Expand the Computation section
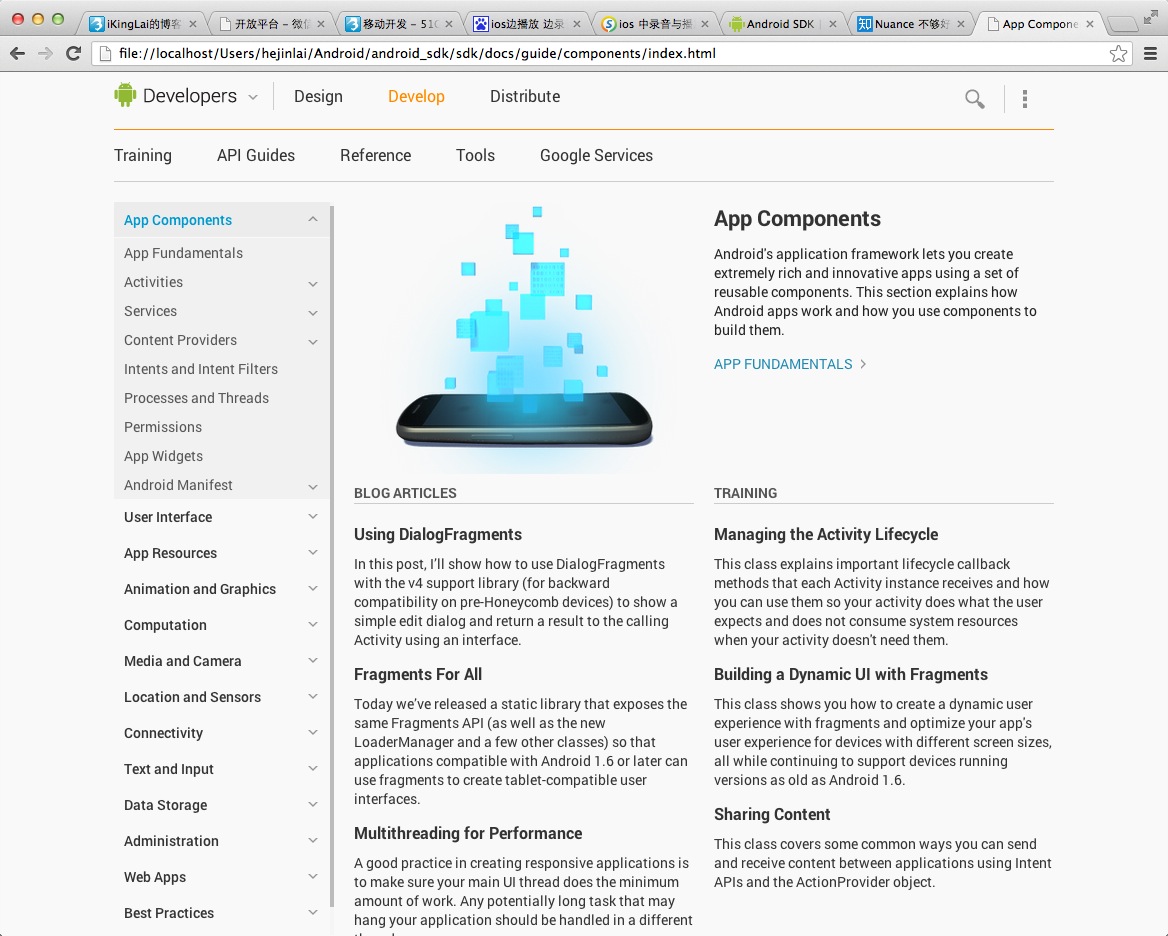Screen dimensions: 1168x936 point(313,625)
